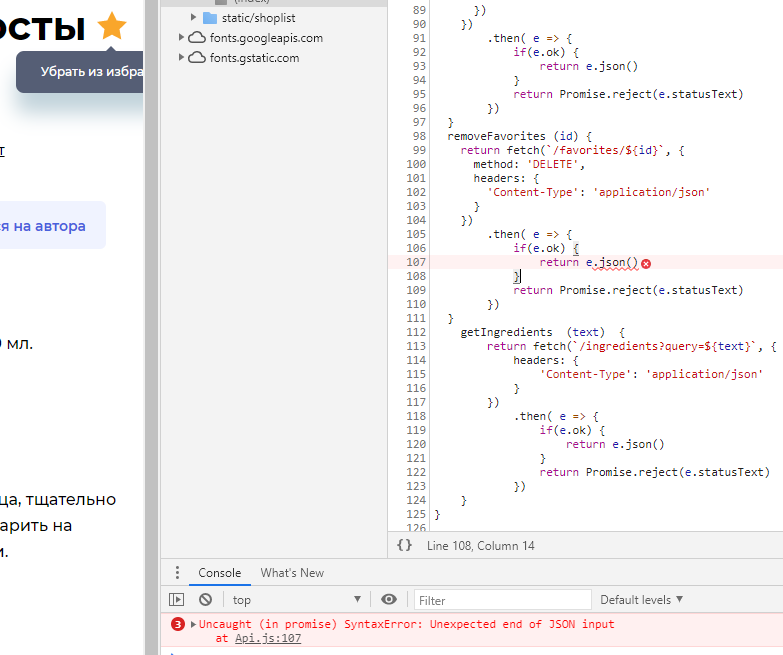Select the fonts.googleapis.com tree row
The image size is (783, 655).
pyautogui.click(x=274, y=38)
